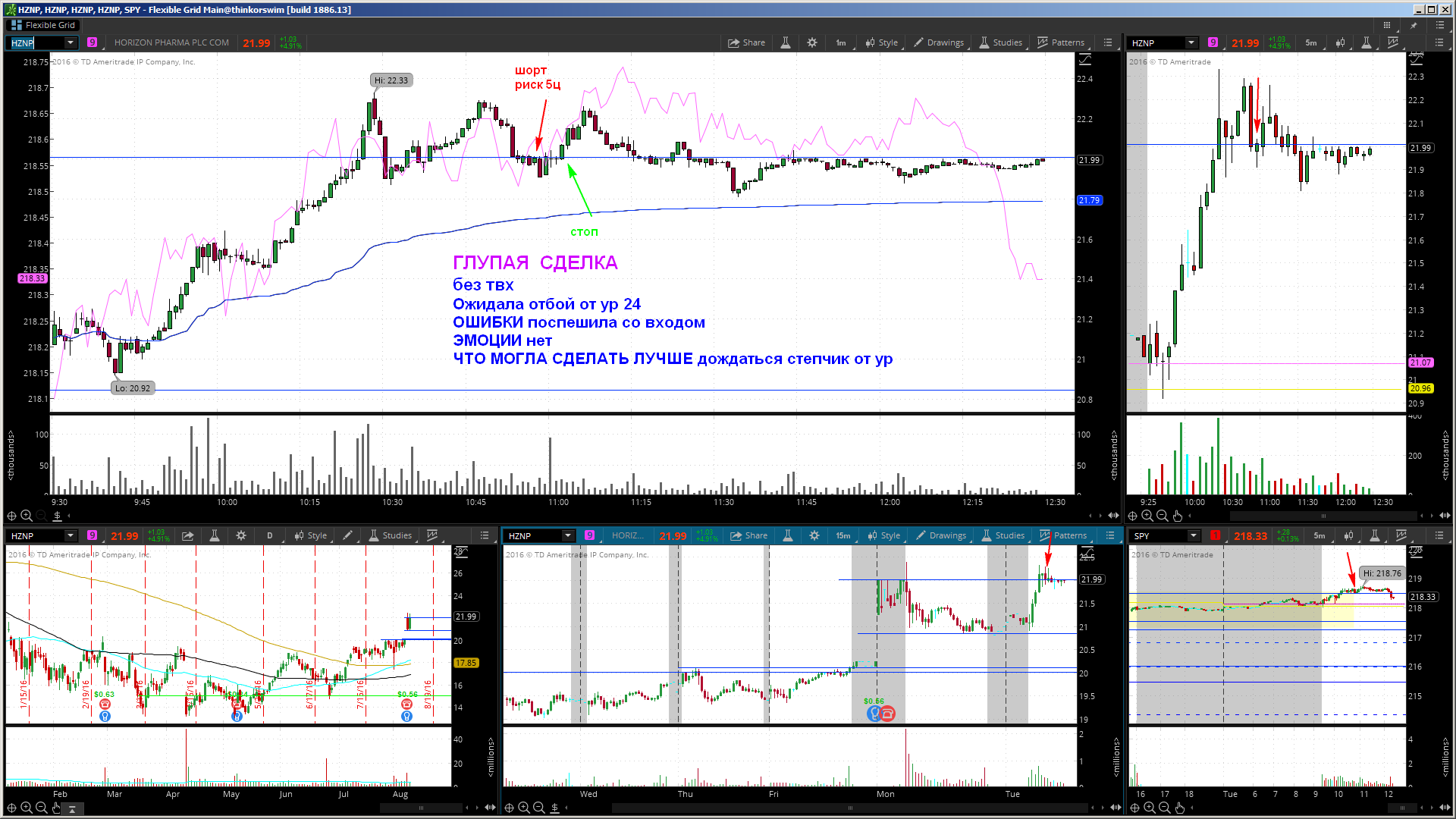Open studies flask icon in top-right 5m chart
This screenshot has height=819, width=1456.
pyautogui.click(x=1367, y=42)
